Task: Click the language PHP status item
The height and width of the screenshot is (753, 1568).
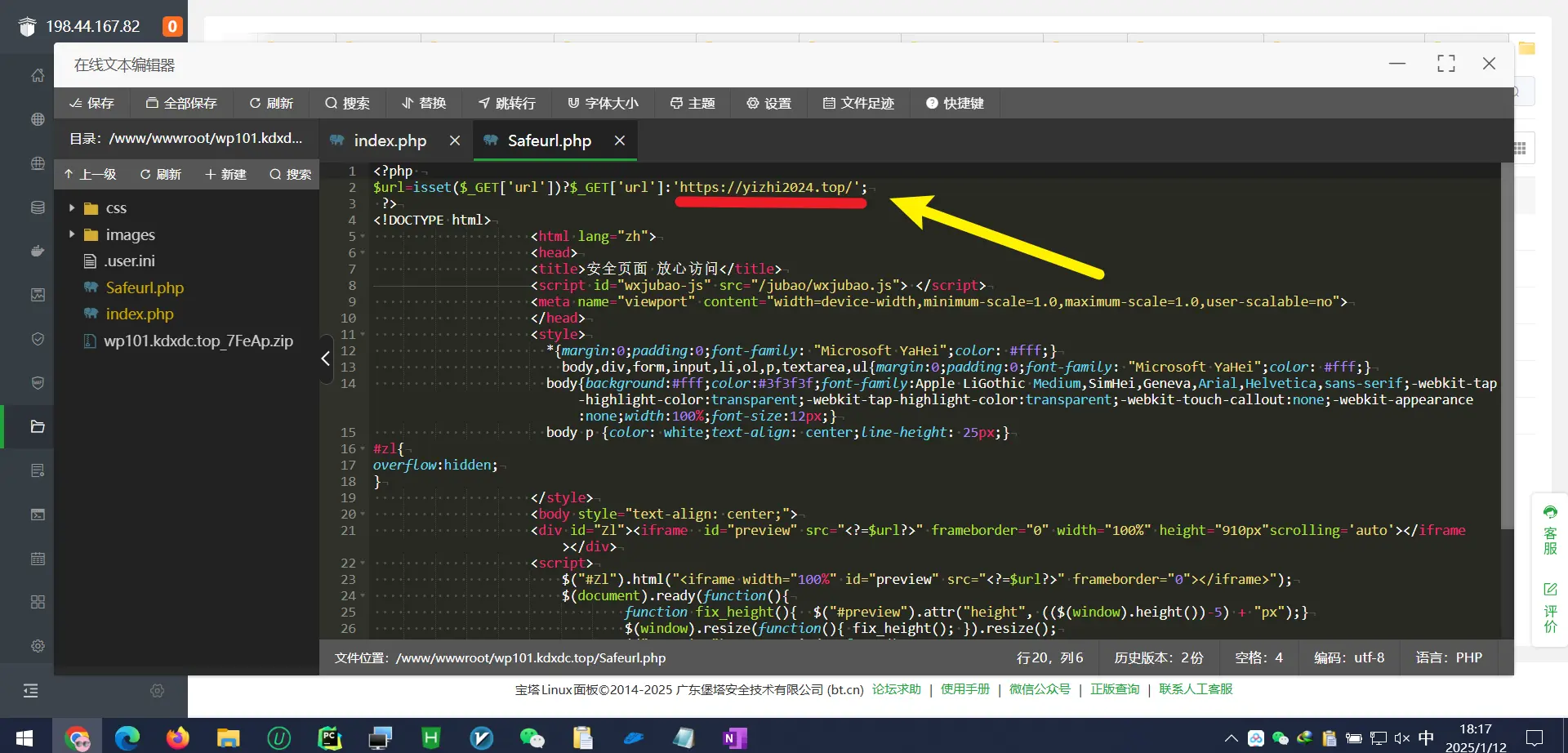Action: coord(1449,657)
